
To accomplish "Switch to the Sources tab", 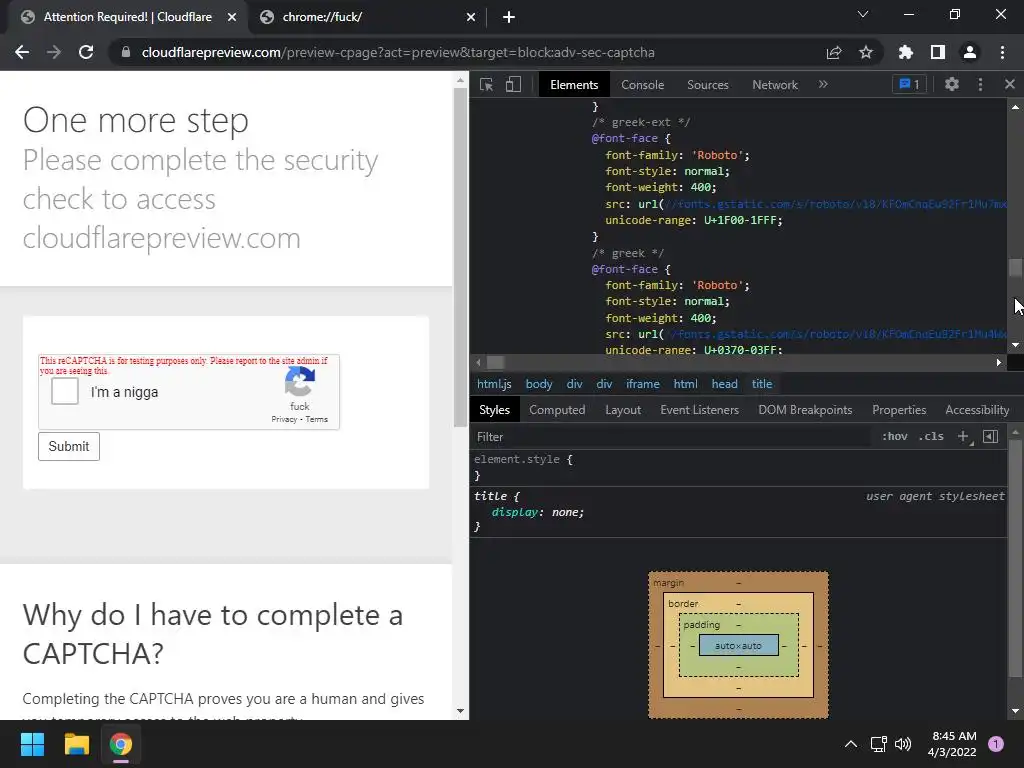I will tap(707, 85).
